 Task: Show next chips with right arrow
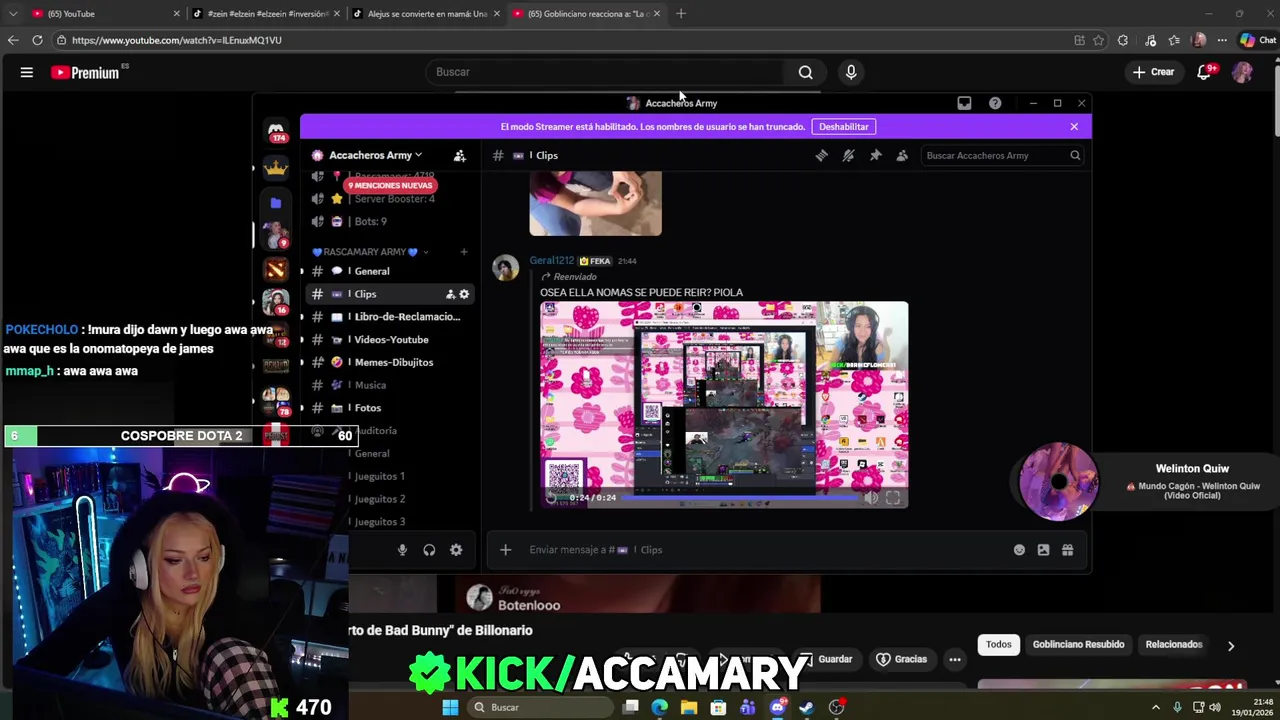coord(1231,646)
